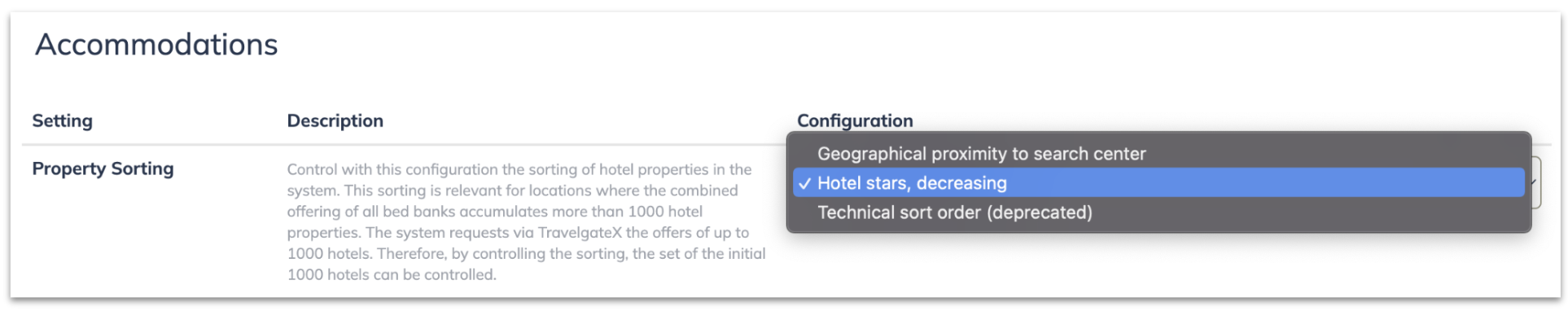Click description line starting 'Control with this configuration'
This screenshot has height=311, width=1568.
[519, 169]
